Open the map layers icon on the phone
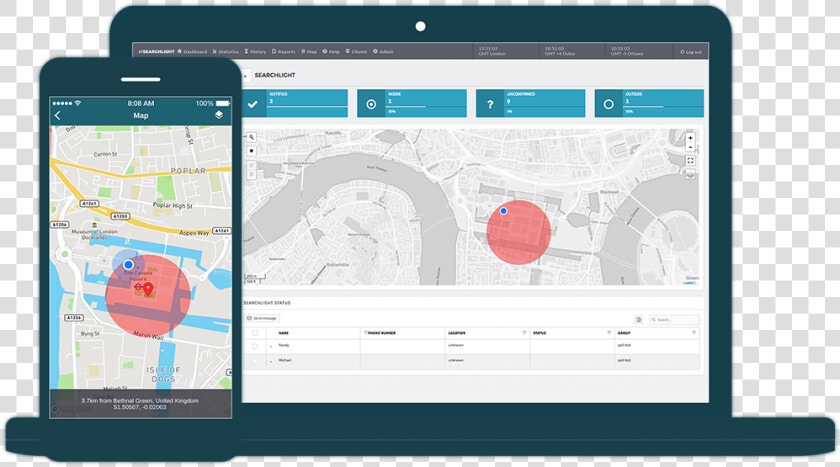Viewport: 840px width, 467px height. pyautogui.click(x=219, y=115)
